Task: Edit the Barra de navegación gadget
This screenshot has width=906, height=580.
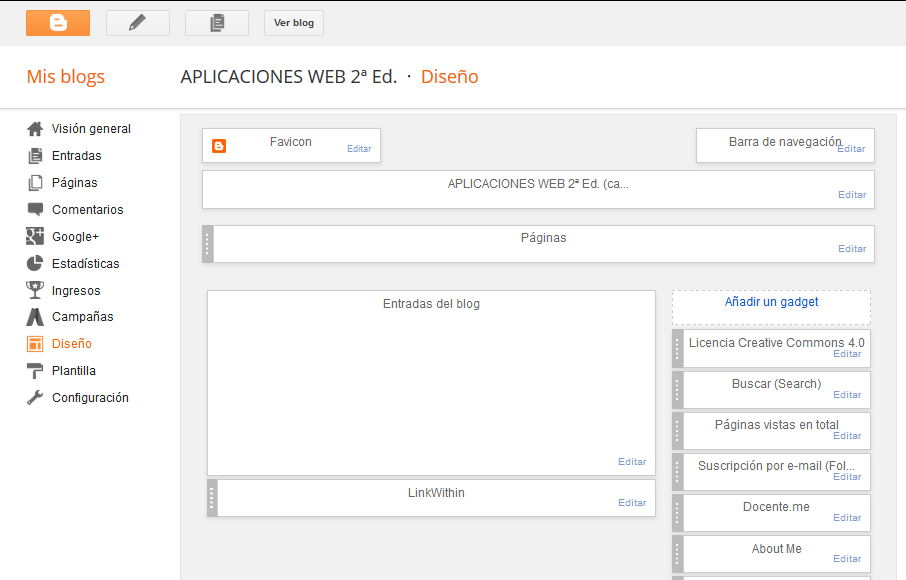Action: [851, 148]
